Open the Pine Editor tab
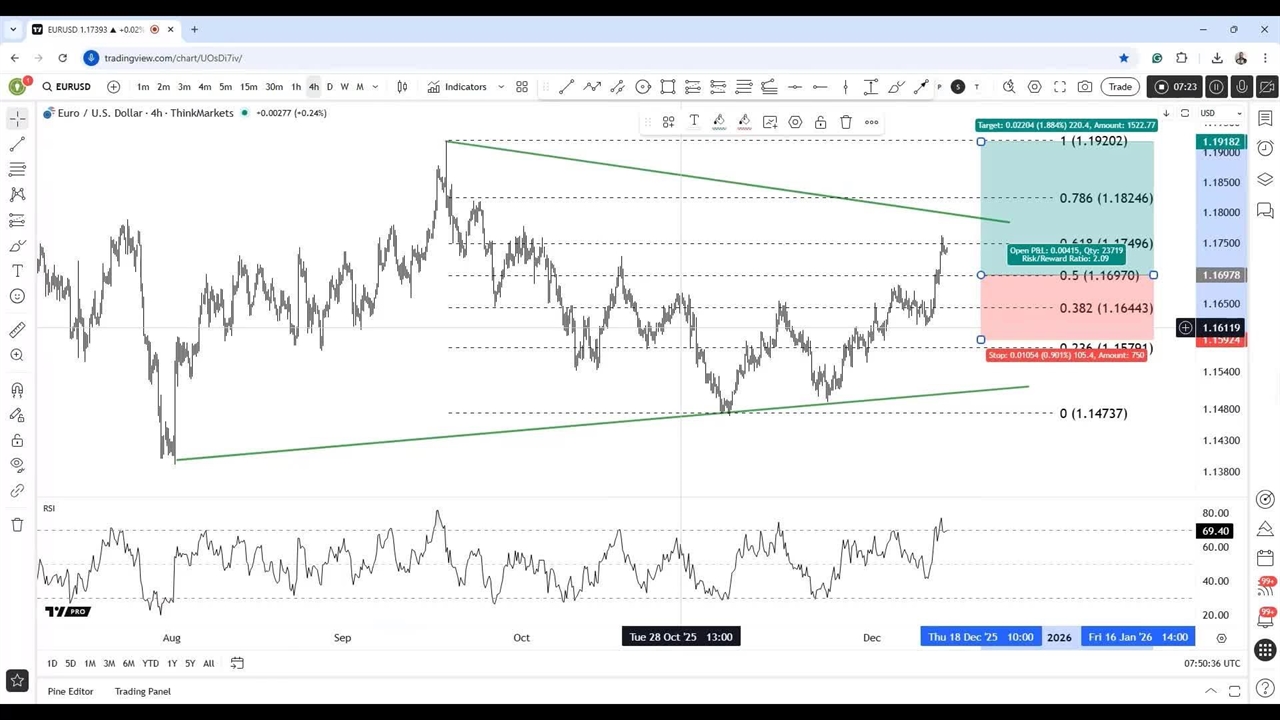Viewport: 1280px width, 720px height. click(70, 691)
